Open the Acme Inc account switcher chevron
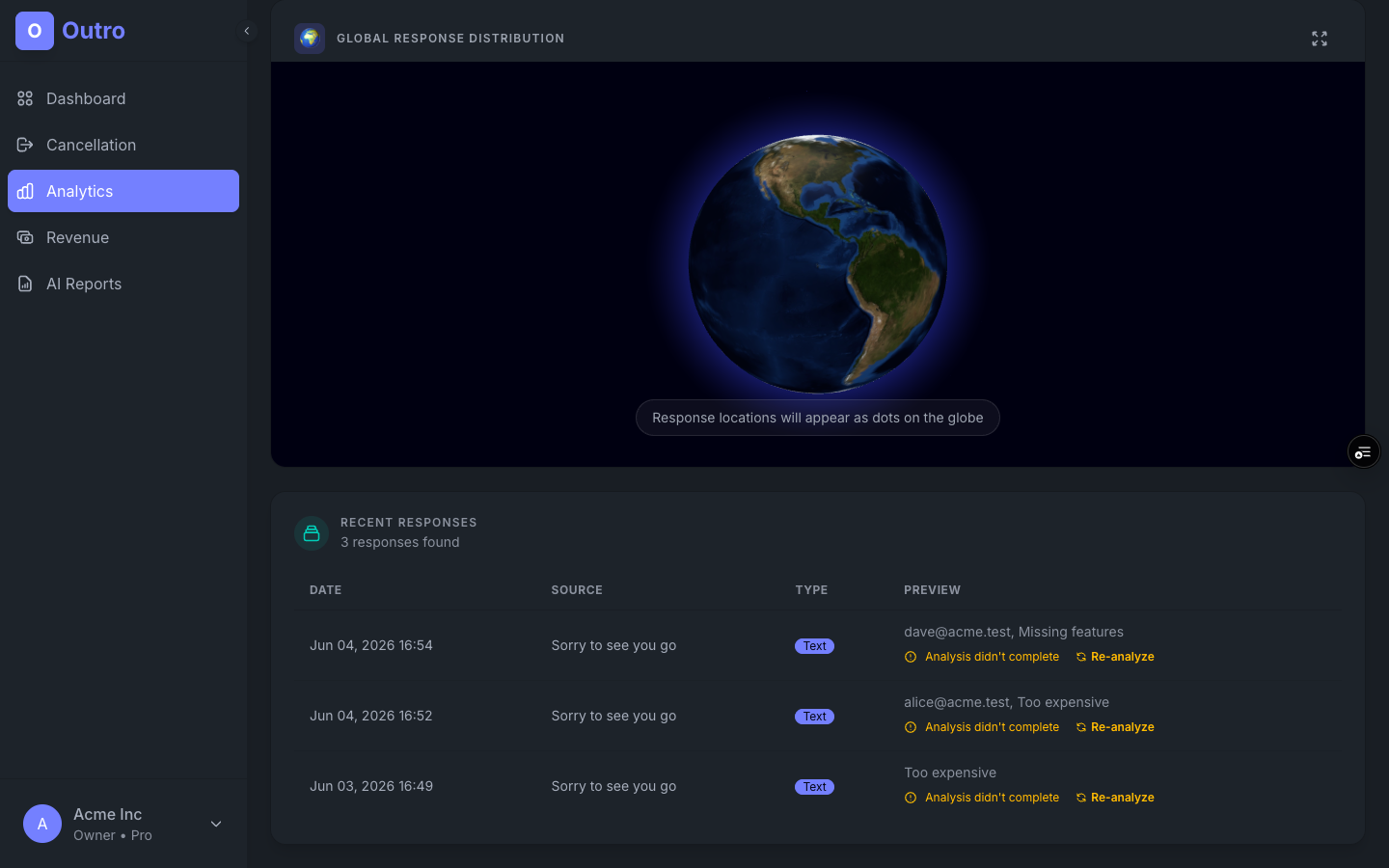The height and width of the screenshot is (868, 1389). coord(216,824)
